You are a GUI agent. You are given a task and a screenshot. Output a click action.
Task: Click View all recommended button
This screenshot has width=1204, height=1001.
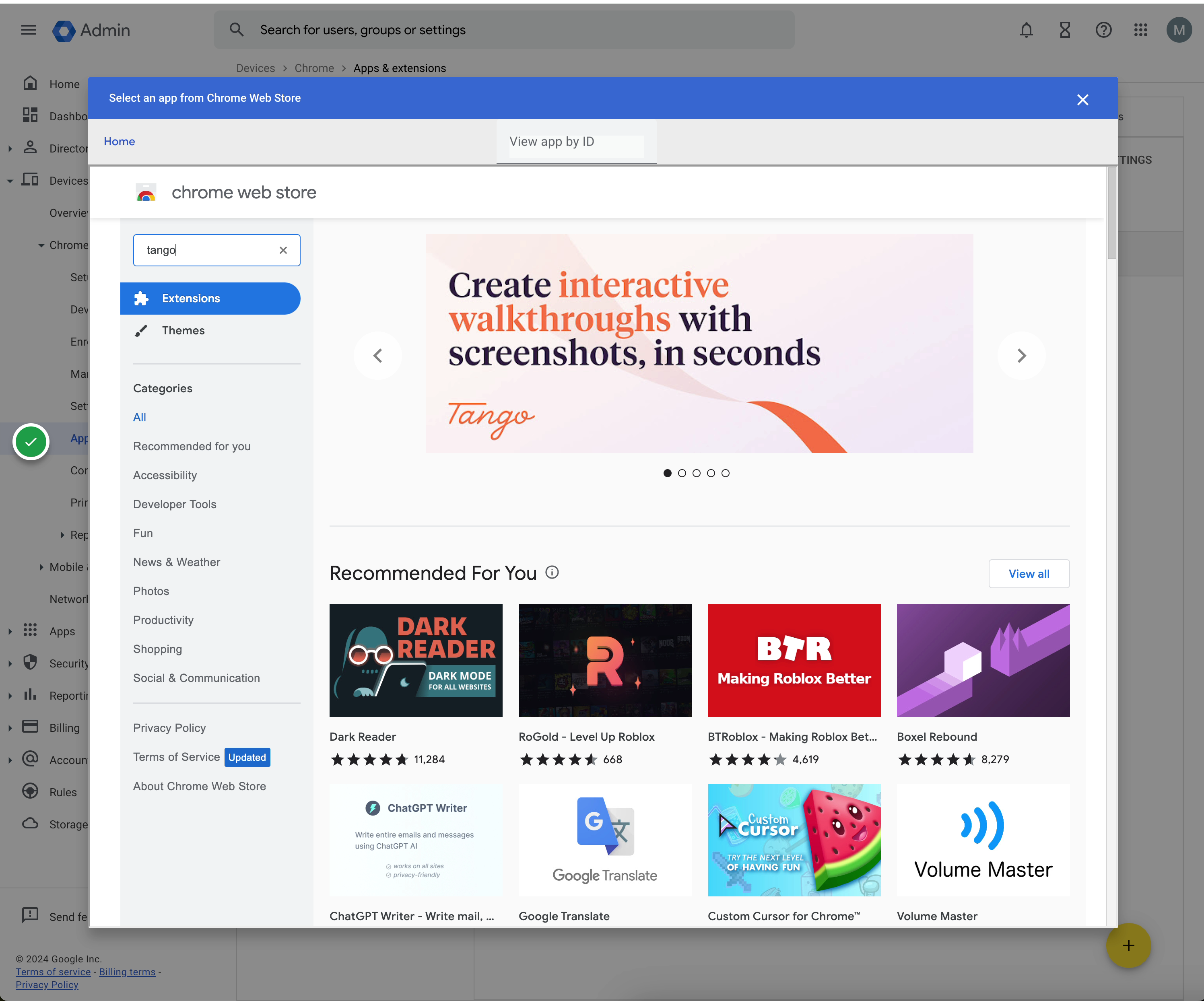(x=1029, y=573)
